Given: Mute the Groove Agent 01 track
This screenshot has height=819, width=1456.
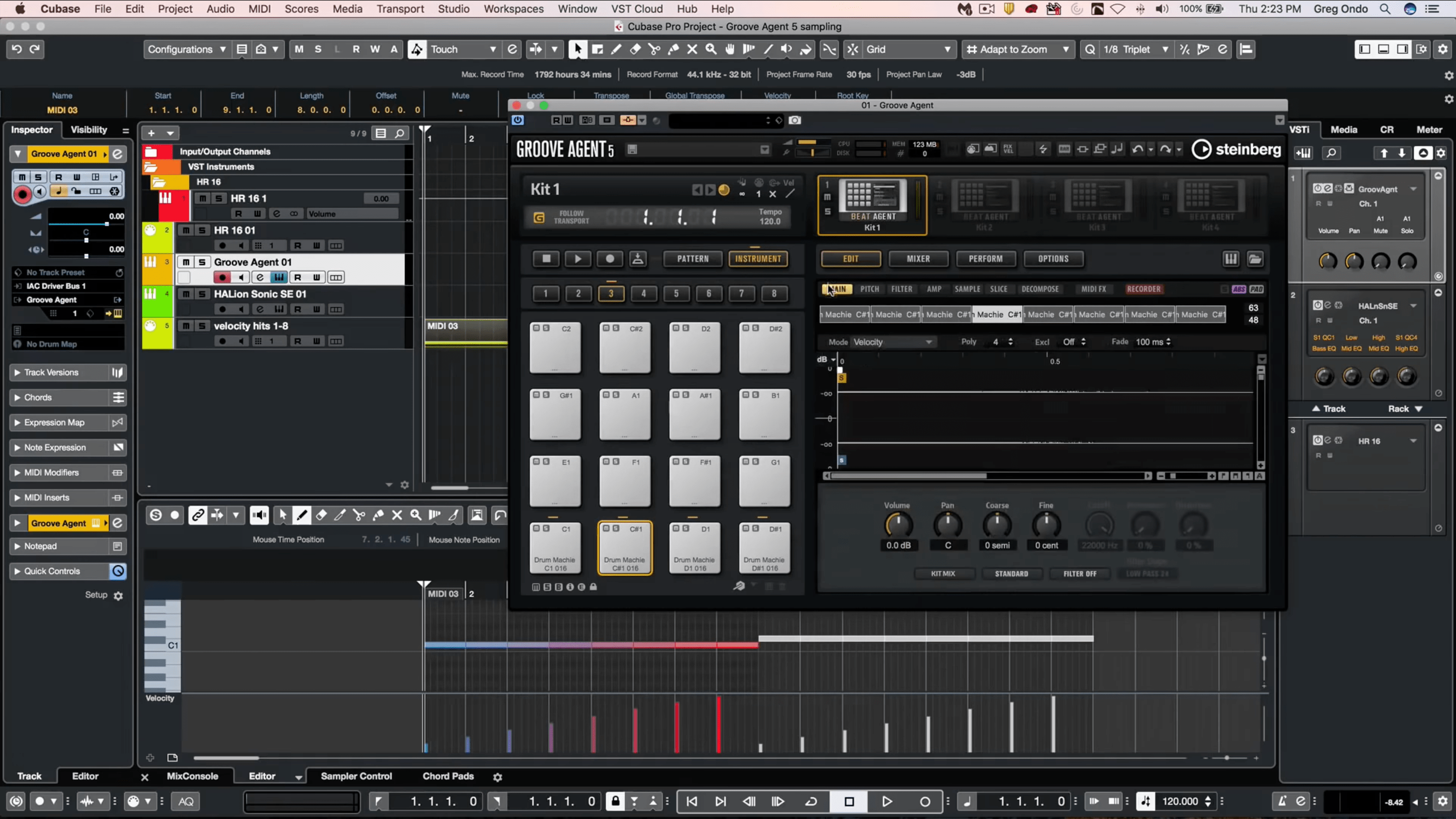Looking at the screenshot, I should (186, 262).
